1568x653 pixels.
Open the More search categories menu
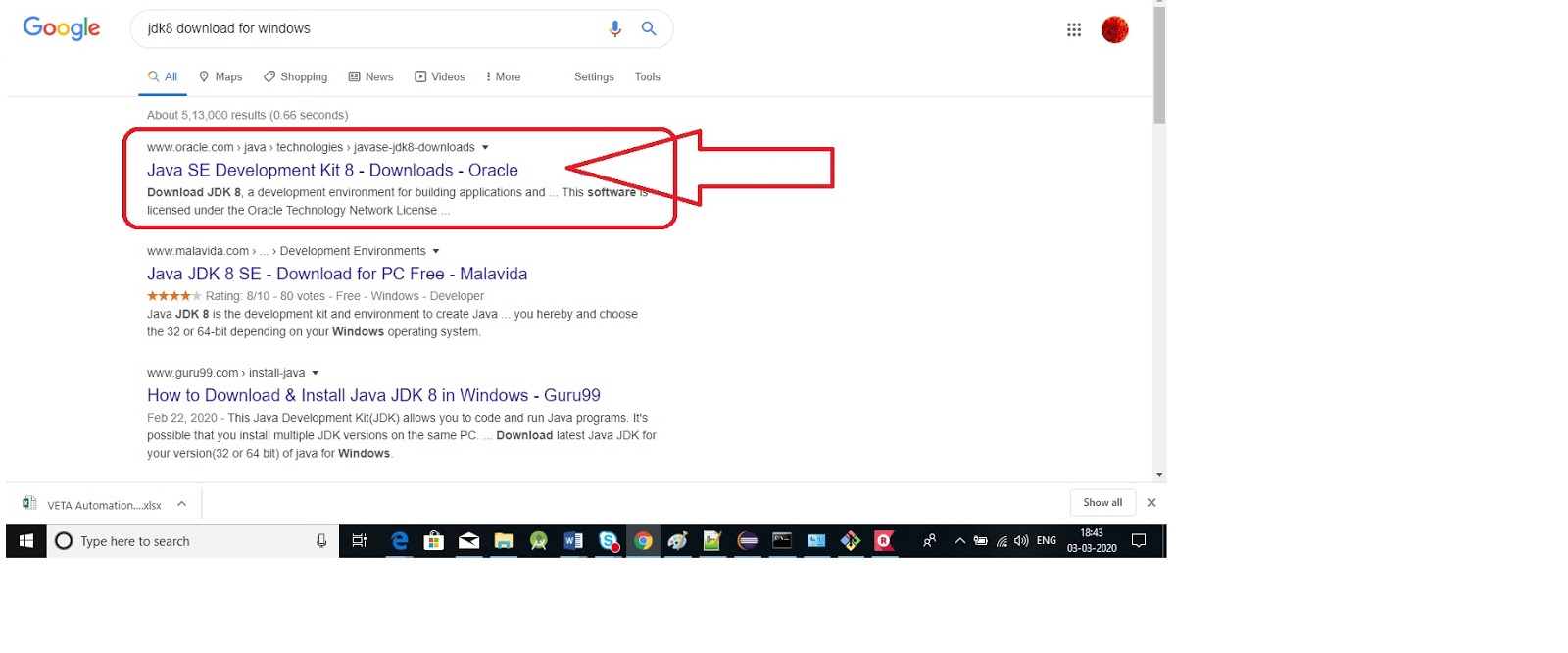[503, 76]
